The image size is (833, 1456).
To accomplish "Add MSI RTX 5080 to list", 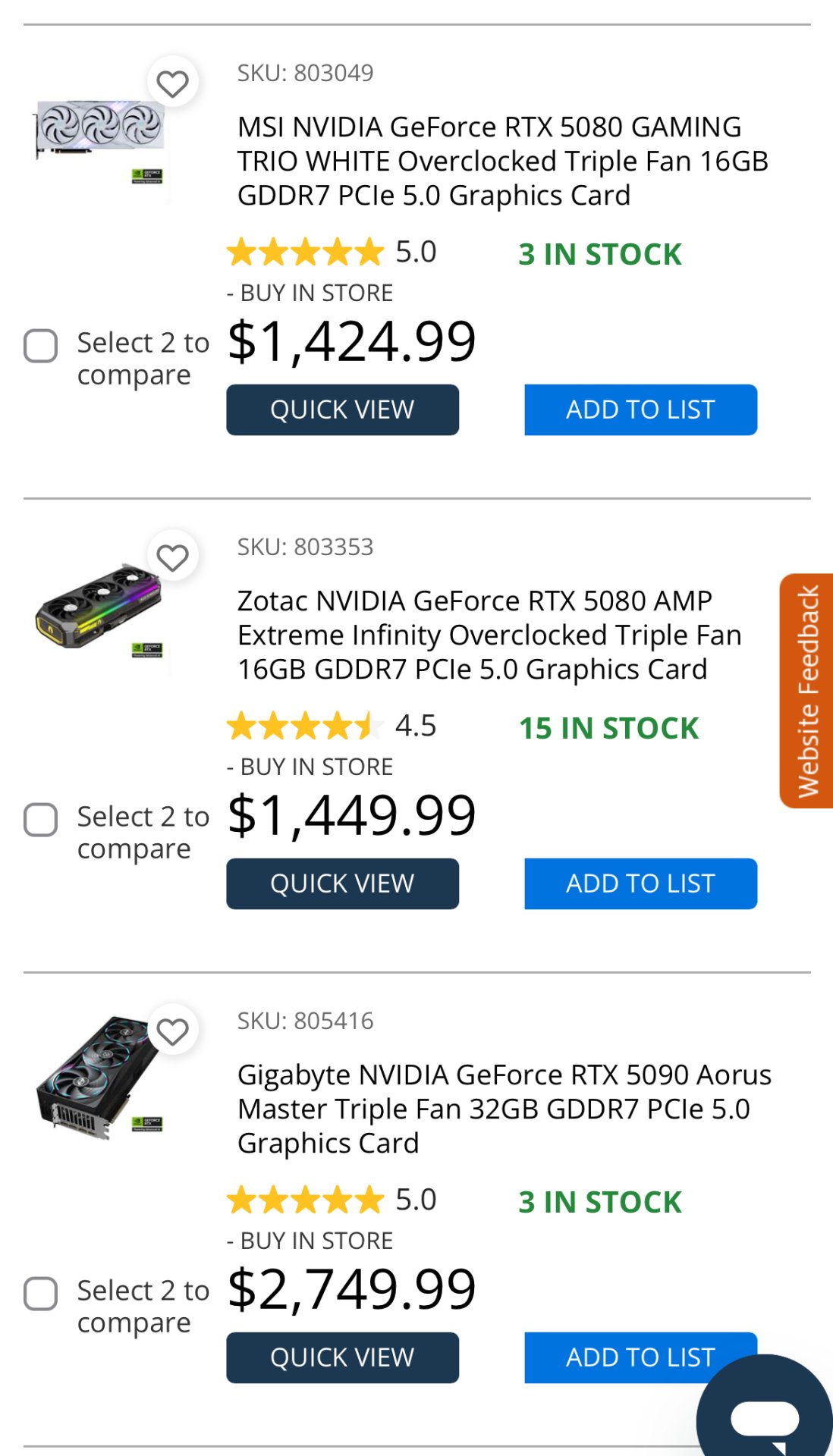I will (640, 410).
